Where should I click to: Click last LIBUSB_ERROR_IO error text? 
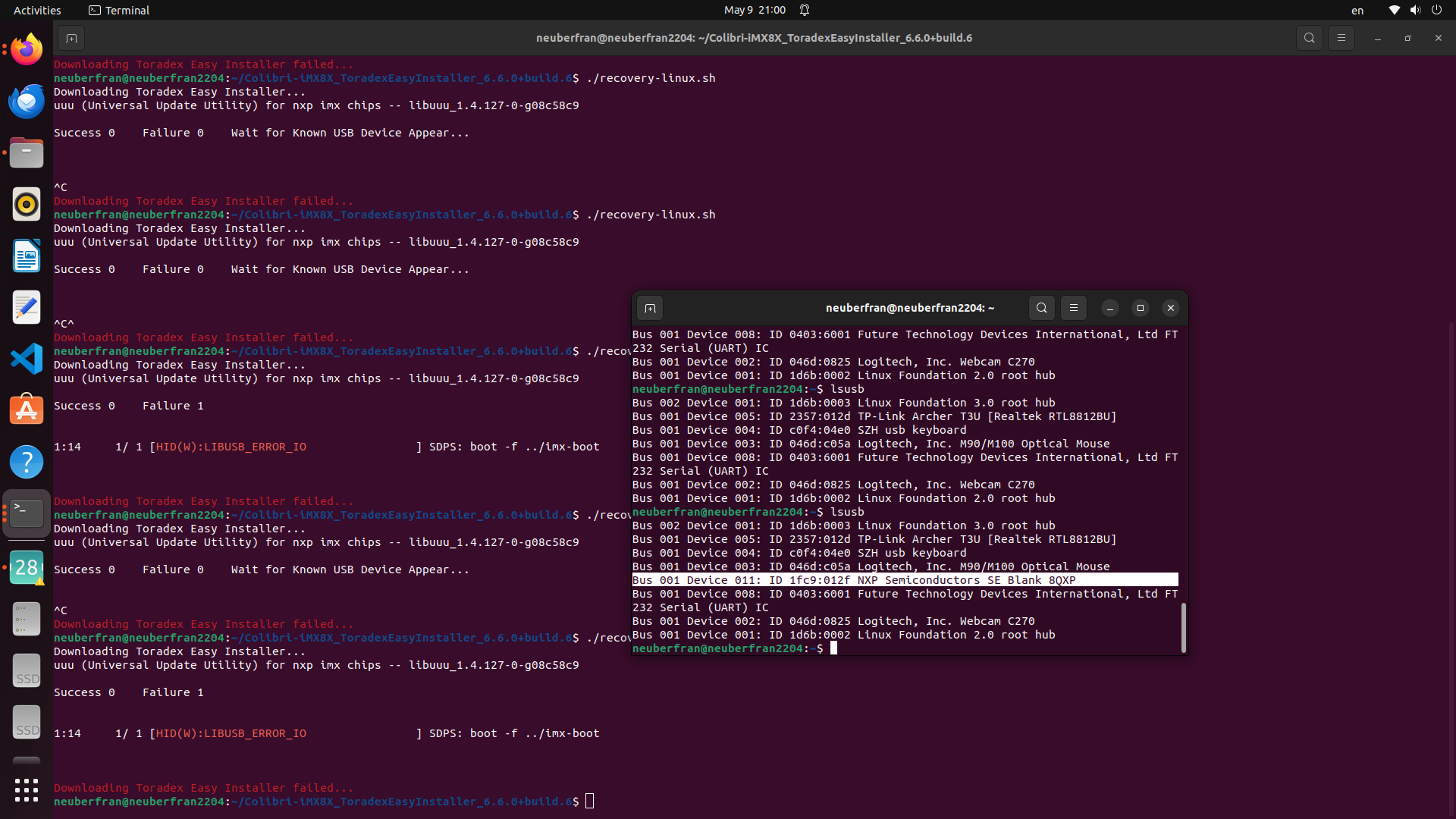(x=231, y=733)
